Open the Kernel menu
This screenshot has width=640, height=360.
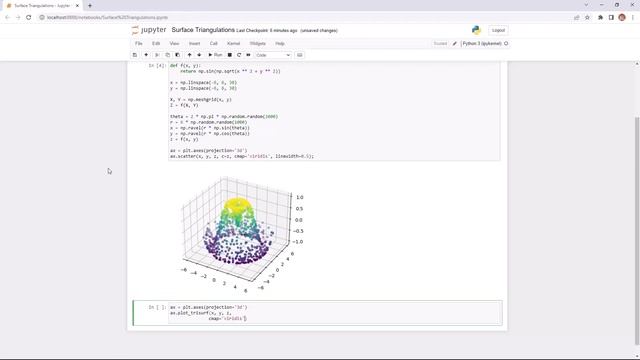[233, 44]
